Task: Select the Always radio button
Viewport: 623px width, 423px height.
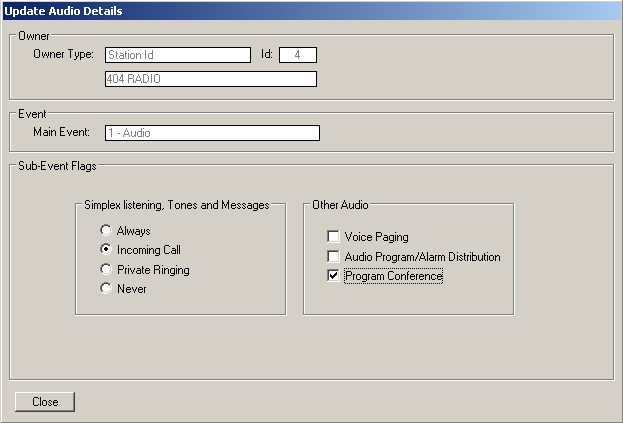Action: 106,231
